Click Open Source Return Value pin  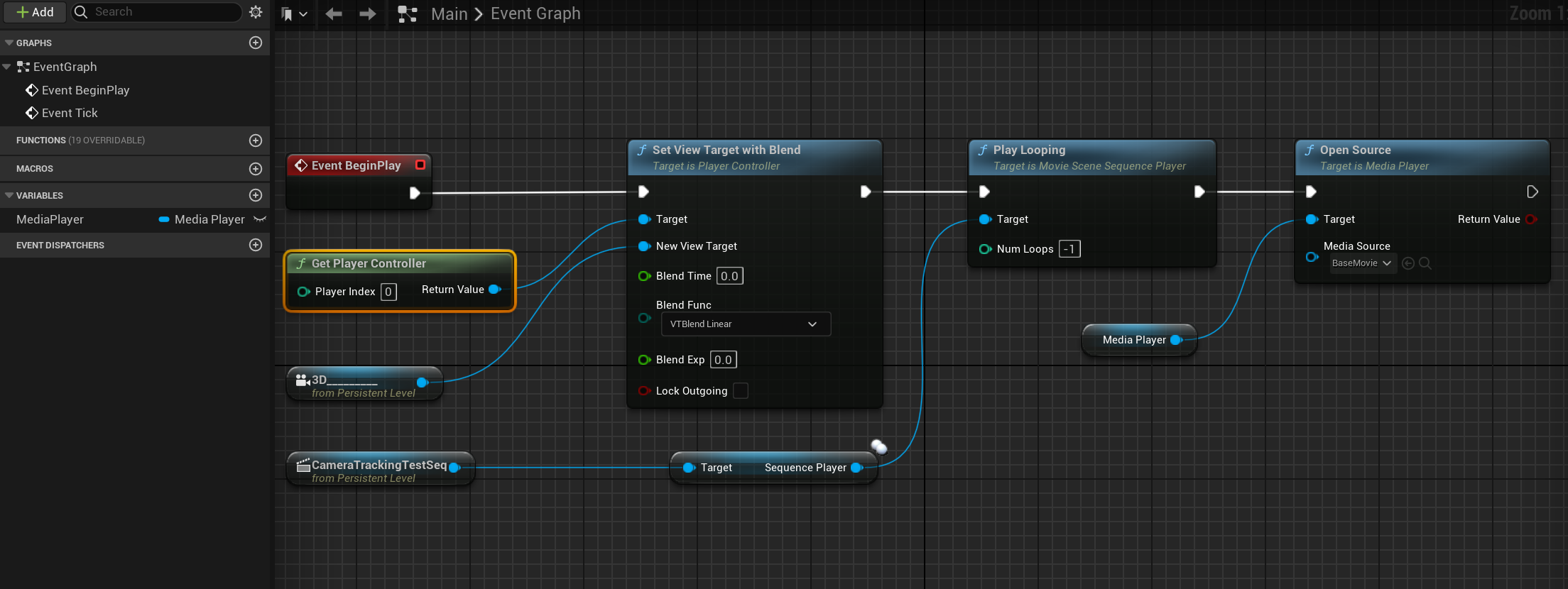pyautogui.click(x=1531, y=219)
